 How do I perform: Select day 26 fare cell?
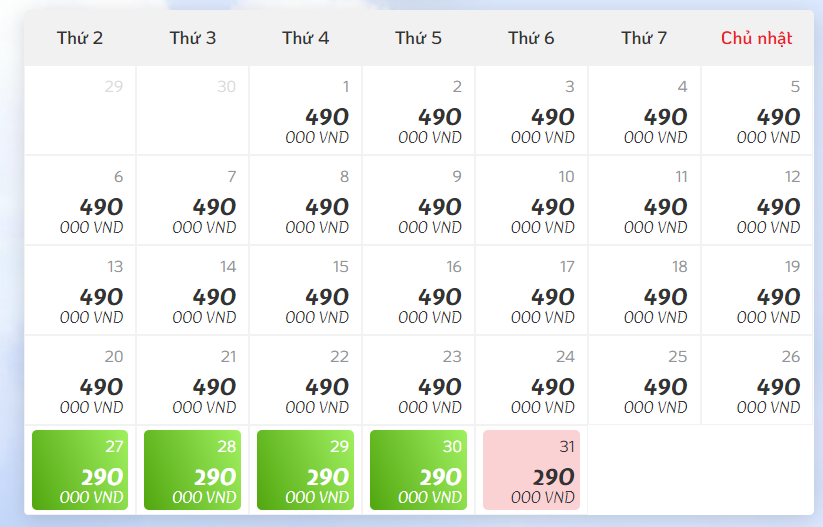[757, 381]
